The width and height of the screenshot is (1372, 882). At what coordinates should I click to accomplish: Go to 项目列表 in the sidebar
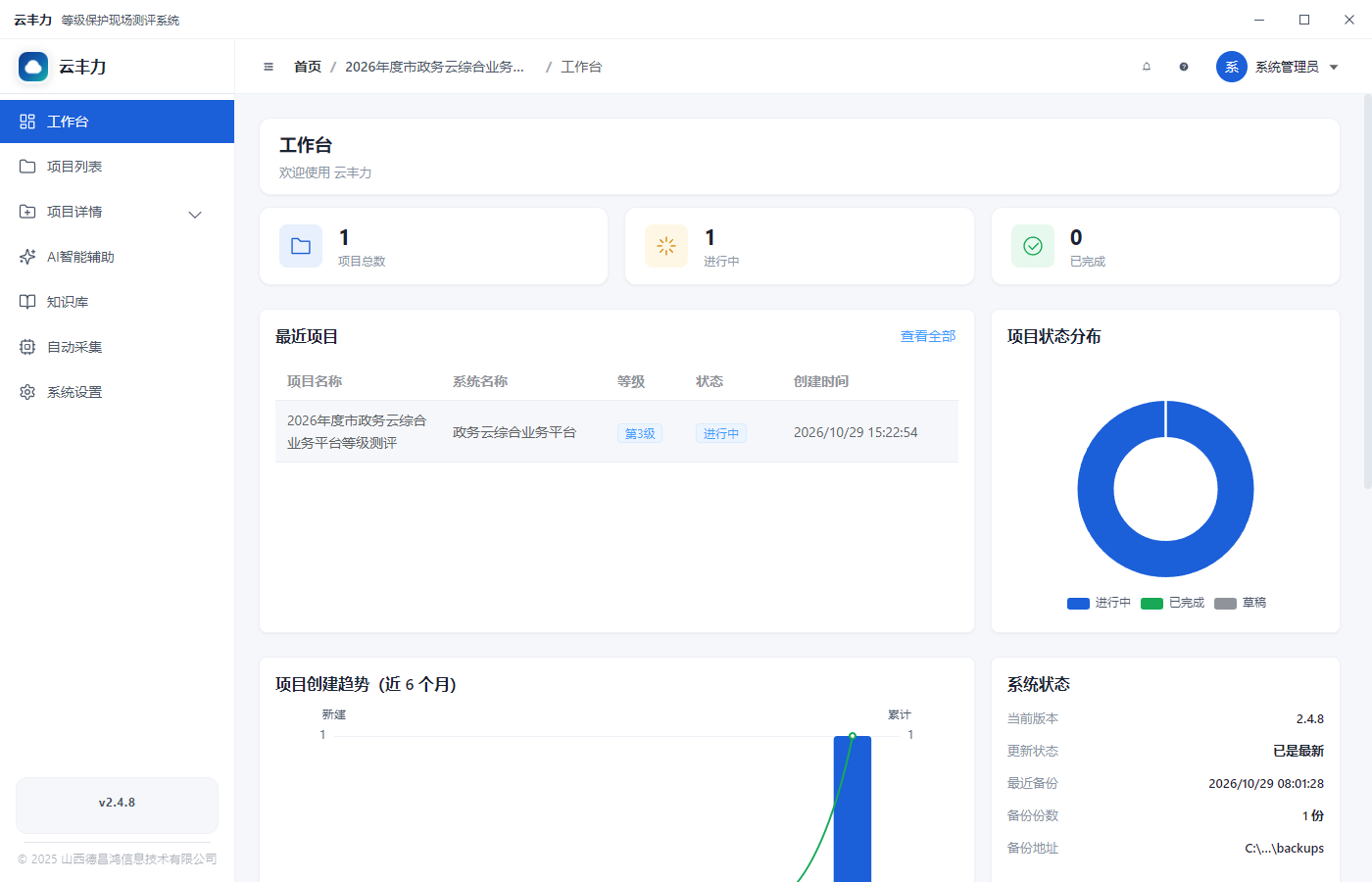pyautogui.click(x=117, y=167)
